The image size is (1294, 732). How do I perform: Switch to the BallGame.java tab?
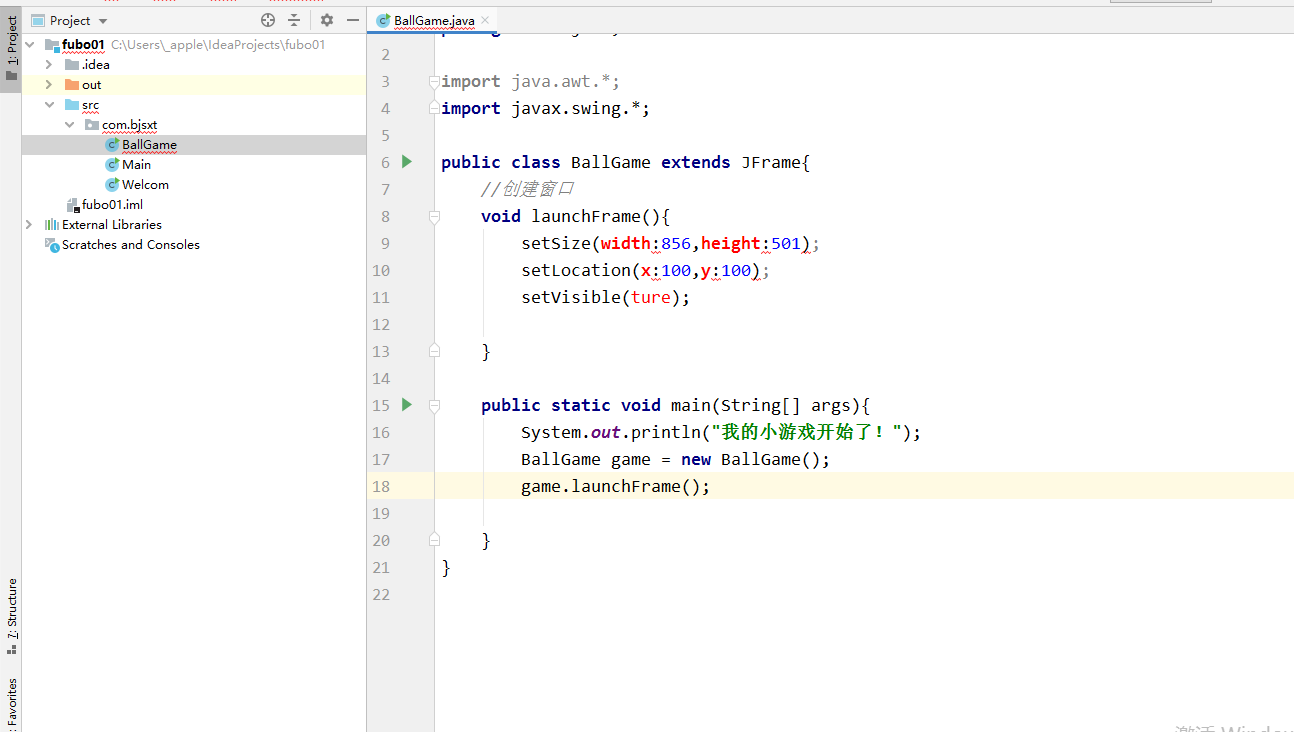[x=433, y=20]
